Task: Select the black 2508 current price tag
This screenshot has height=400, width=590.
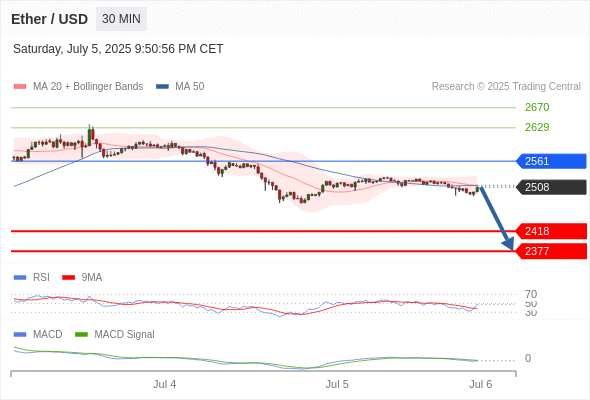Action: point(551,187)
